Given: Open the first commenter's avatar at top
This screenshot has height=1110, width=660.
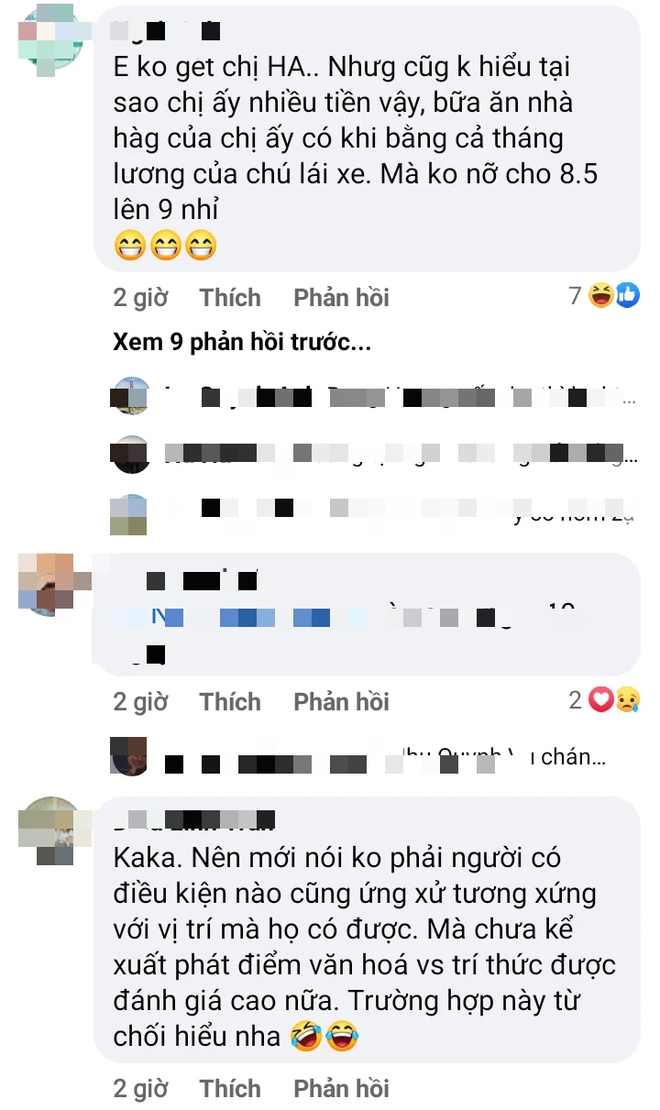Looking at the screenshot, I should (49, 39).
